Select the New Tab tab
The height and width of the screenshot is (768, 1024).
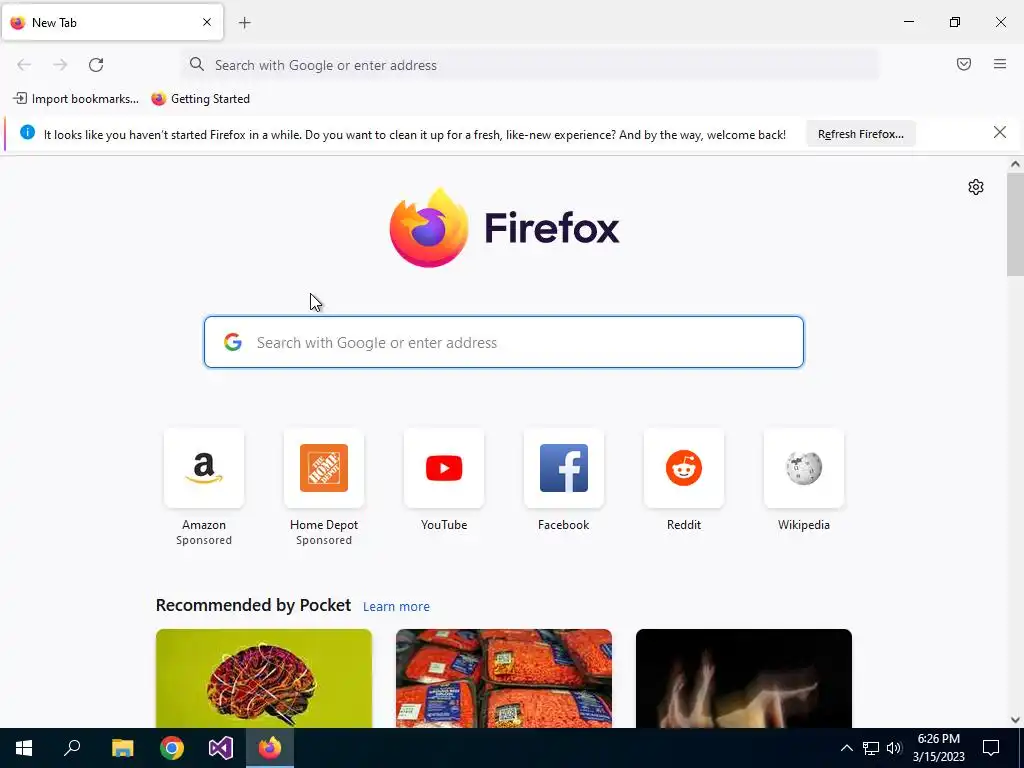112,22
